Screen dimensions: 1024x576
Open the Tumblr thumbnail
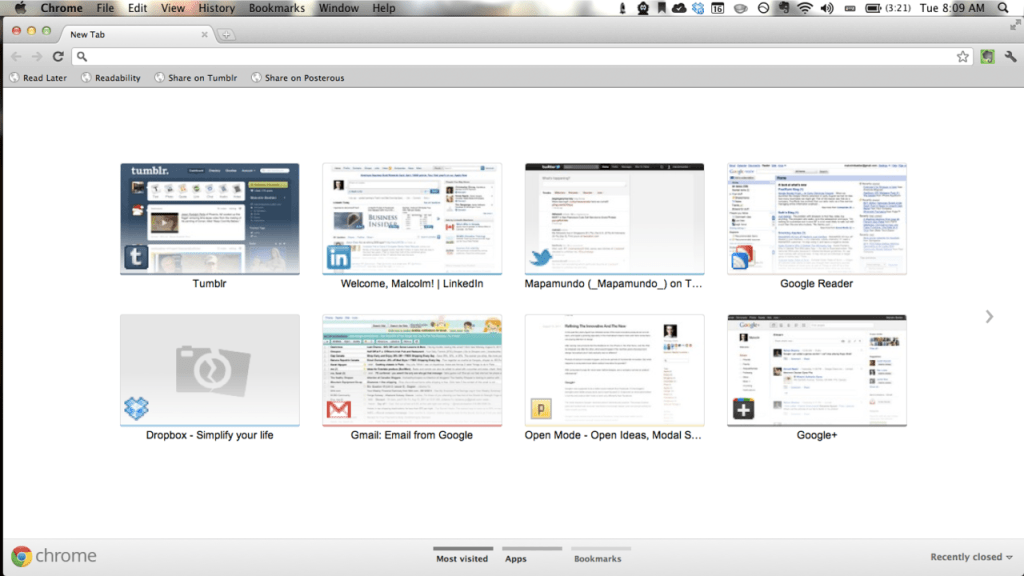[x=209, y=219]
